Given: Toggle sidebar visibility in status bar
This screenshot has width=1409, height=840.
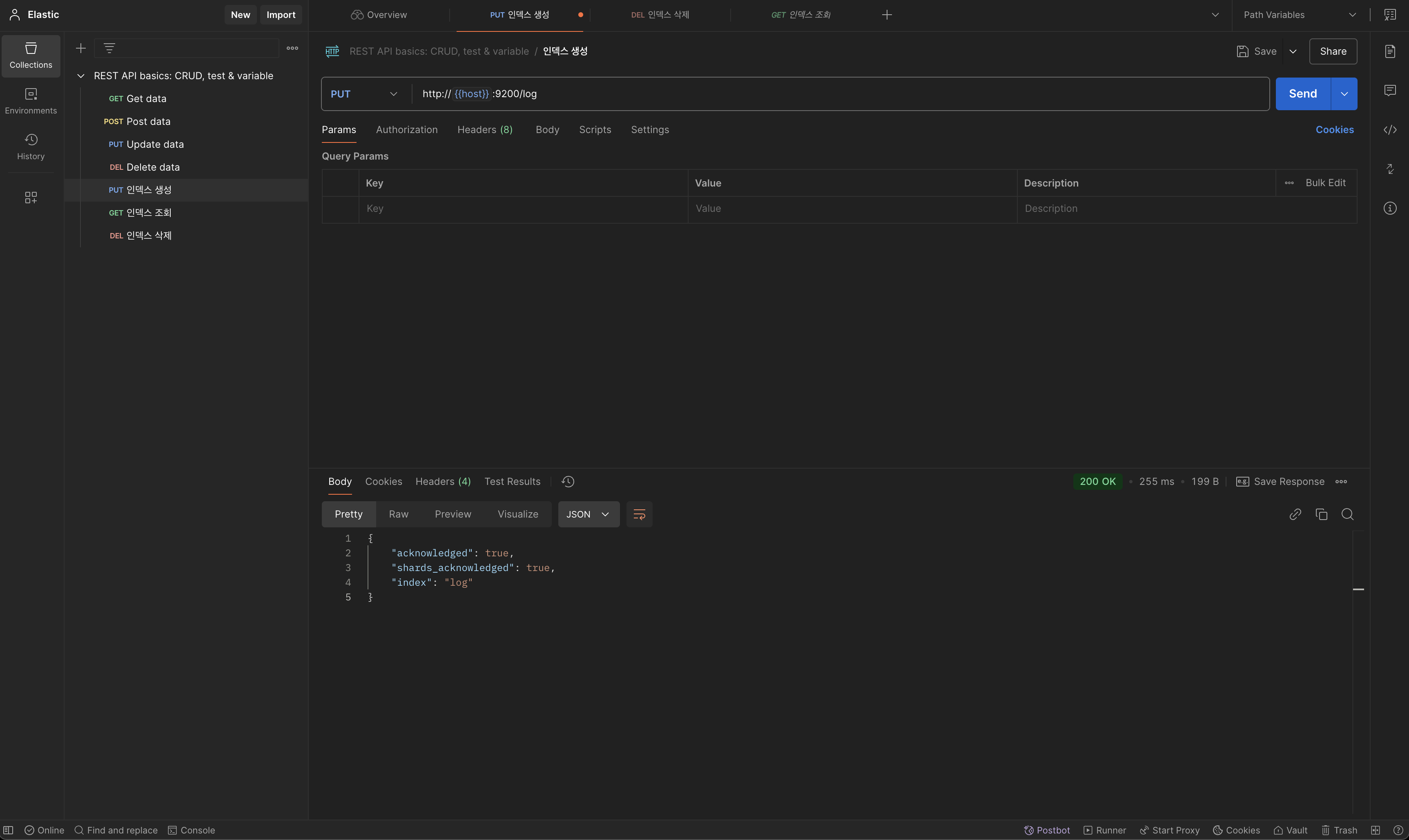Looking at the screenshot, I should point(9,830).
